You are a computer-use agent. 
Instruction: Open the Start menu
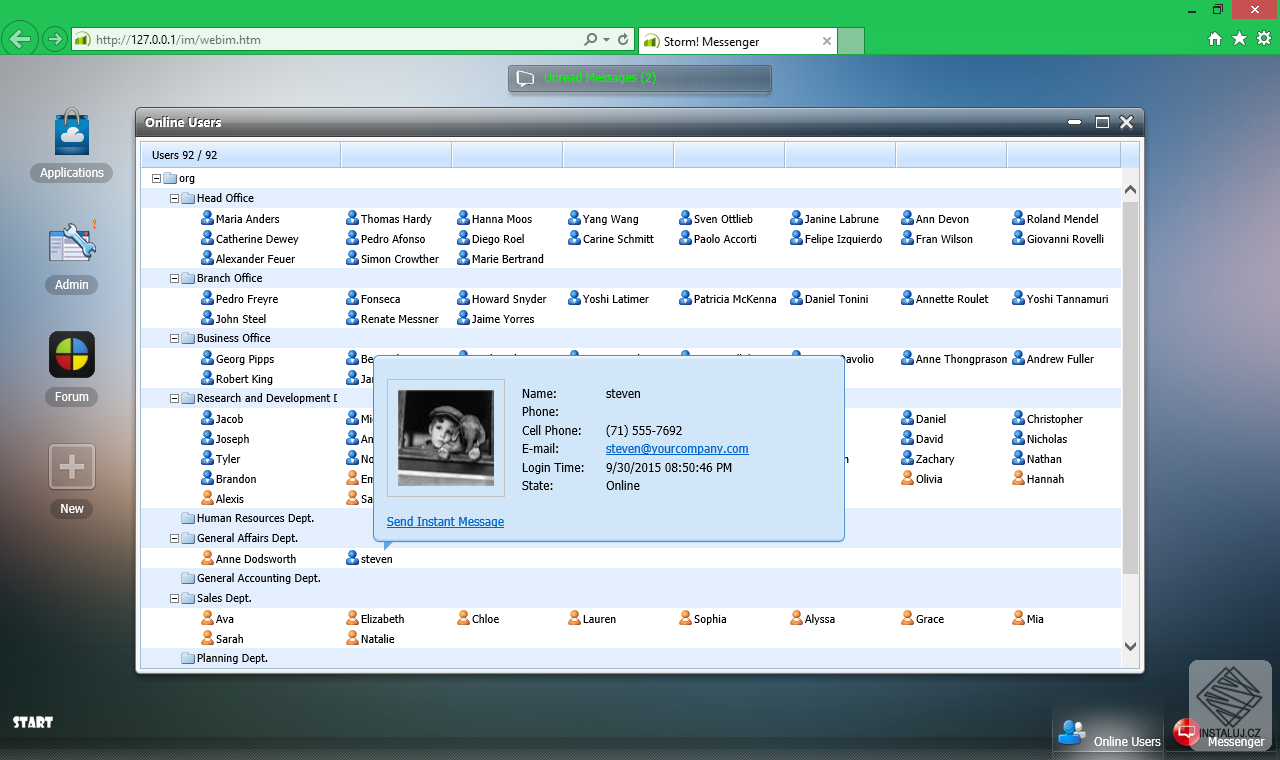[x=32, y=721]
